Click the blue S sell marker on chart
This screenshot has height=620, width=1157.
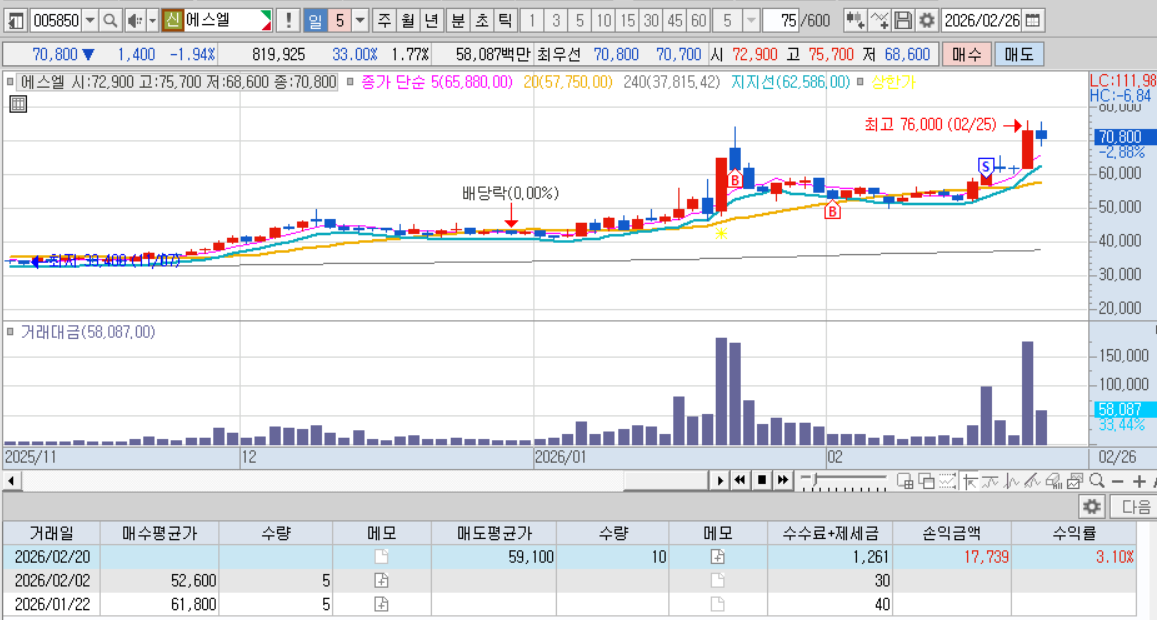pos(986,168)
